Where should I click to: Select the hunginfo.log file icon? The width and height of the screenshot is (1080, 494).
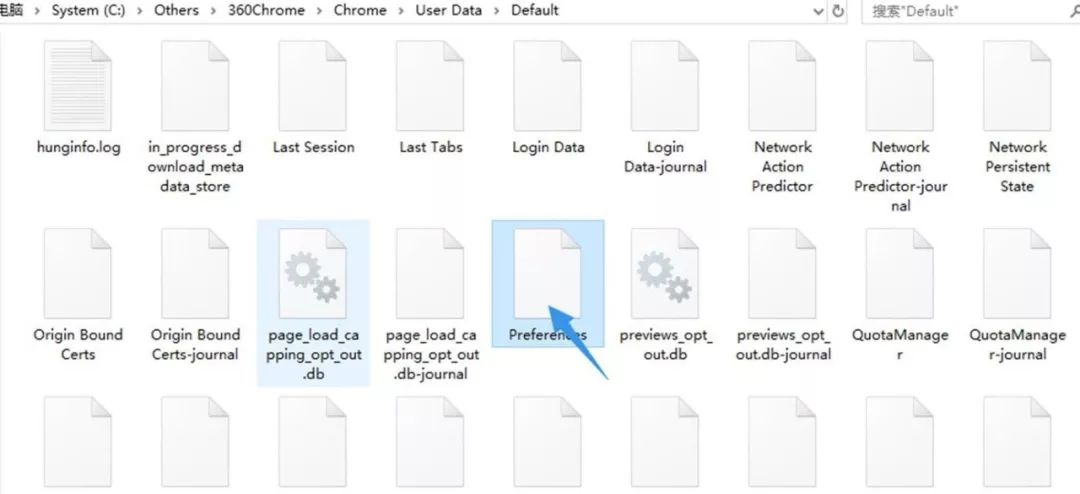77,85
